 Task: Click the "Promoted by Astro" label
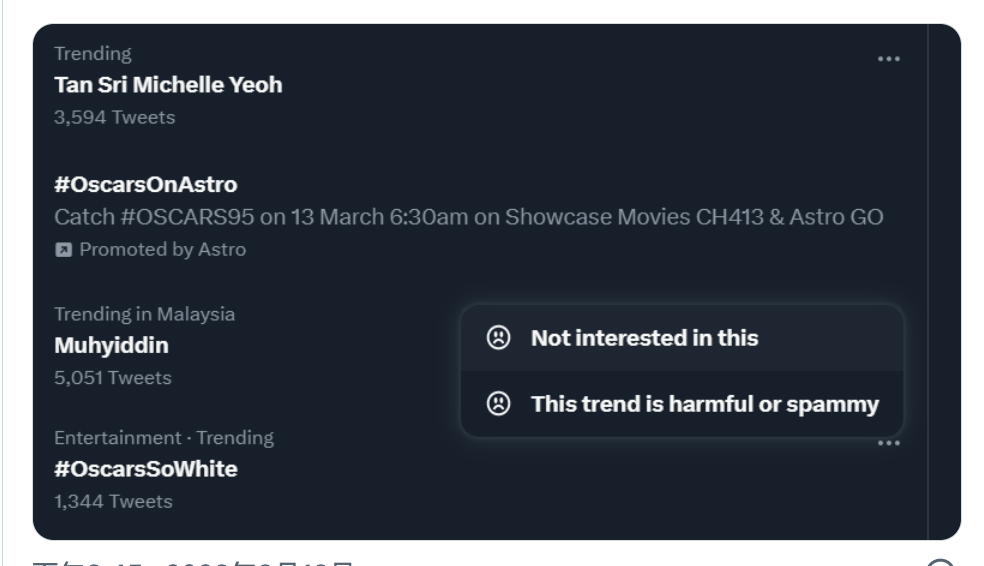[x=162, y=250]
